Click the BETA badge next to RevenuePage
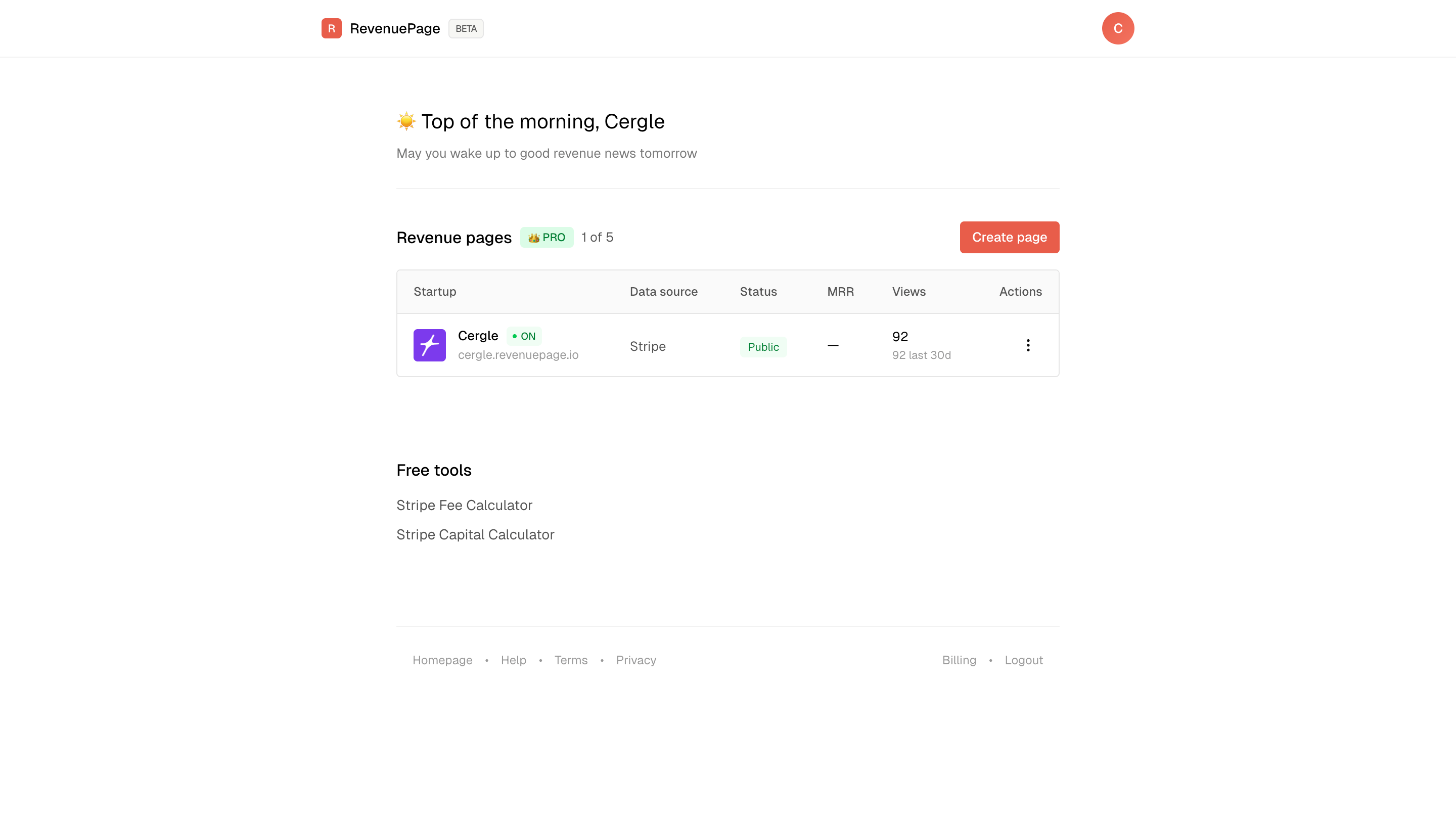The width and height of the screenshot is (1456, 821). [x=466, y=28]
